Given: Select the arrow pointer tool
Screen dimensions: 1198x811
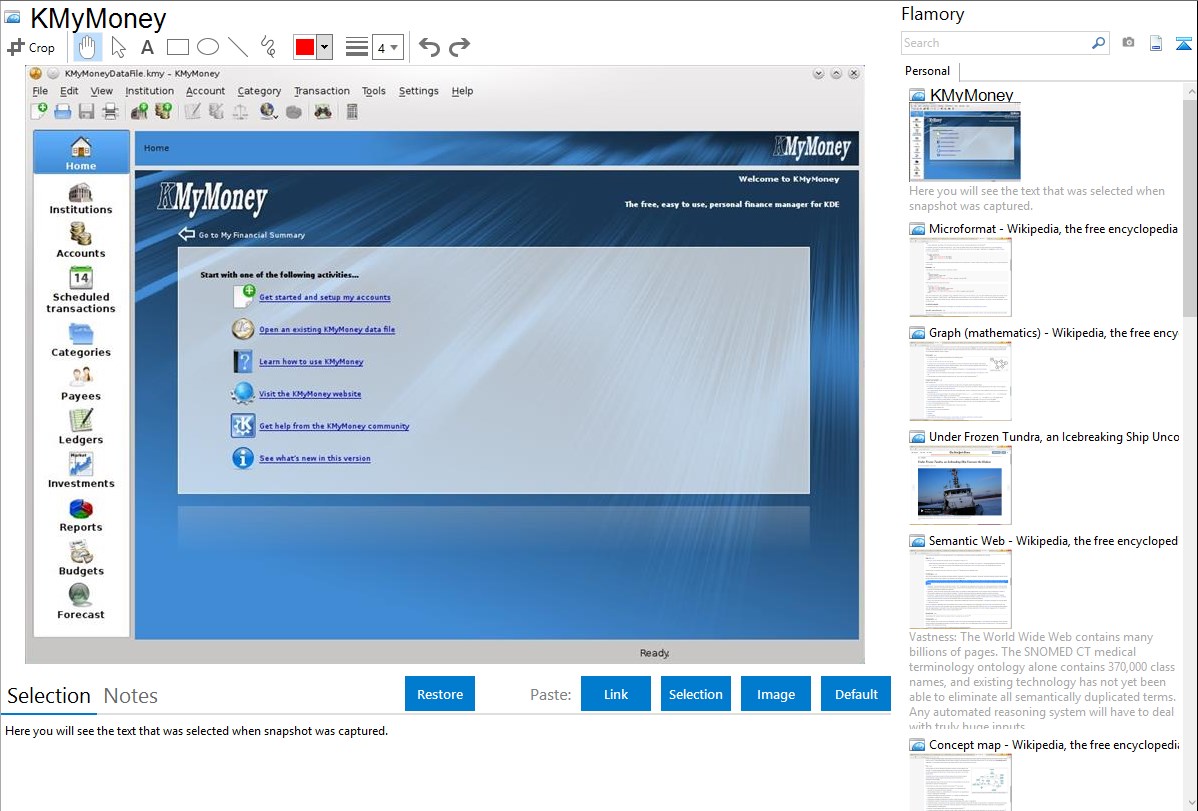Looking at the screenshot, I should click(118, 47).
